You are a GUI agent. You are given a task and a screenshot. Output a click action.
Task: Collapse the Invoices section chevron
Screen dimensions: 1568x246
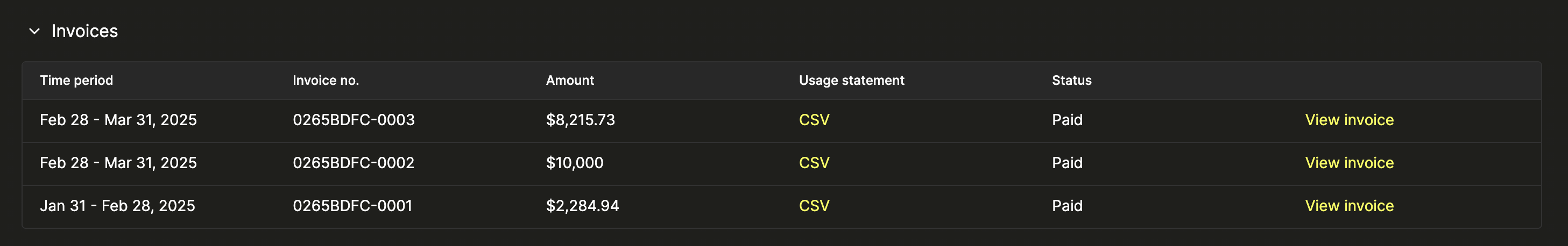tap(34, 31)
